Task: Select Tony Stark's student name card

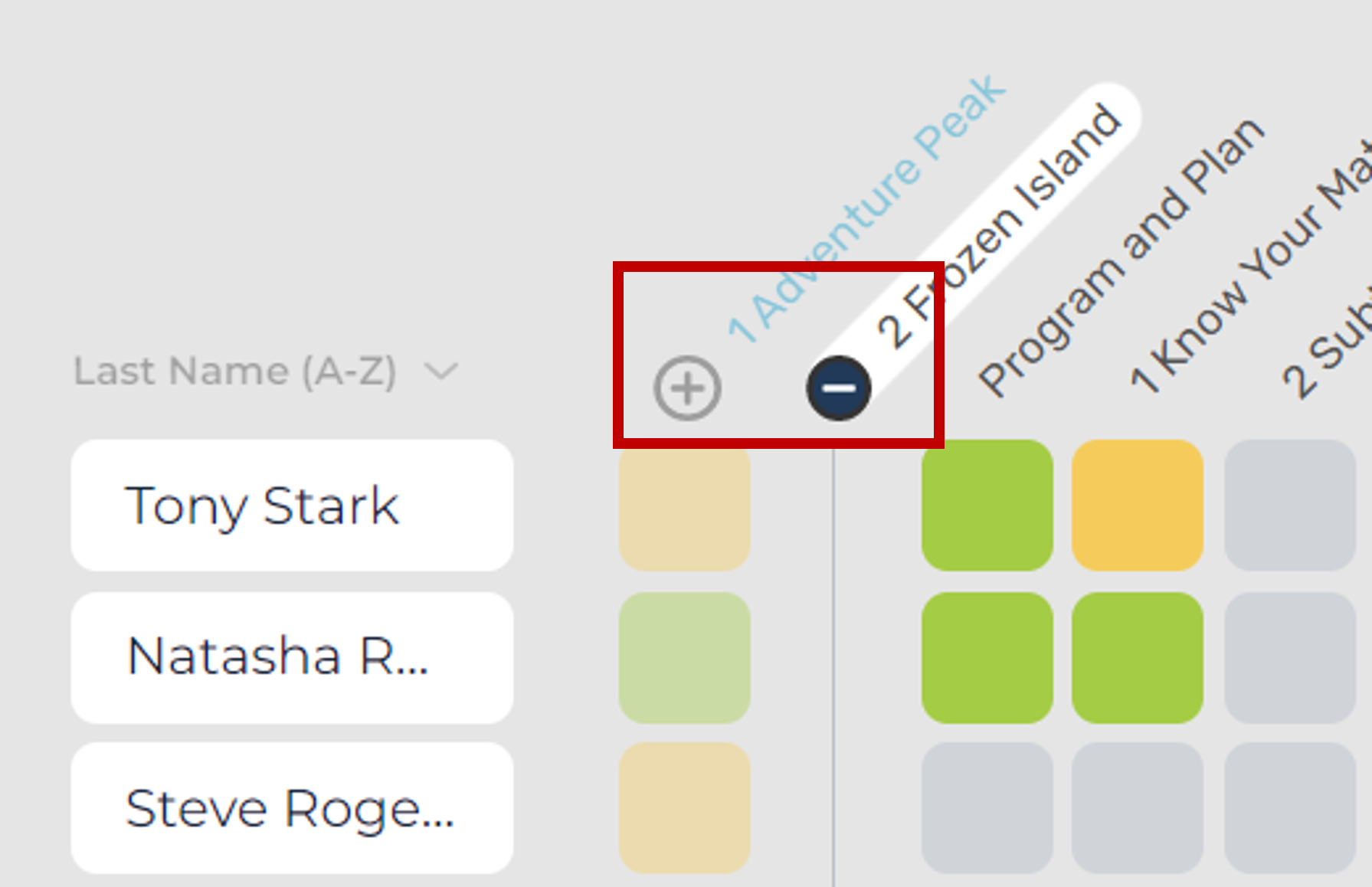Action: 291,506
